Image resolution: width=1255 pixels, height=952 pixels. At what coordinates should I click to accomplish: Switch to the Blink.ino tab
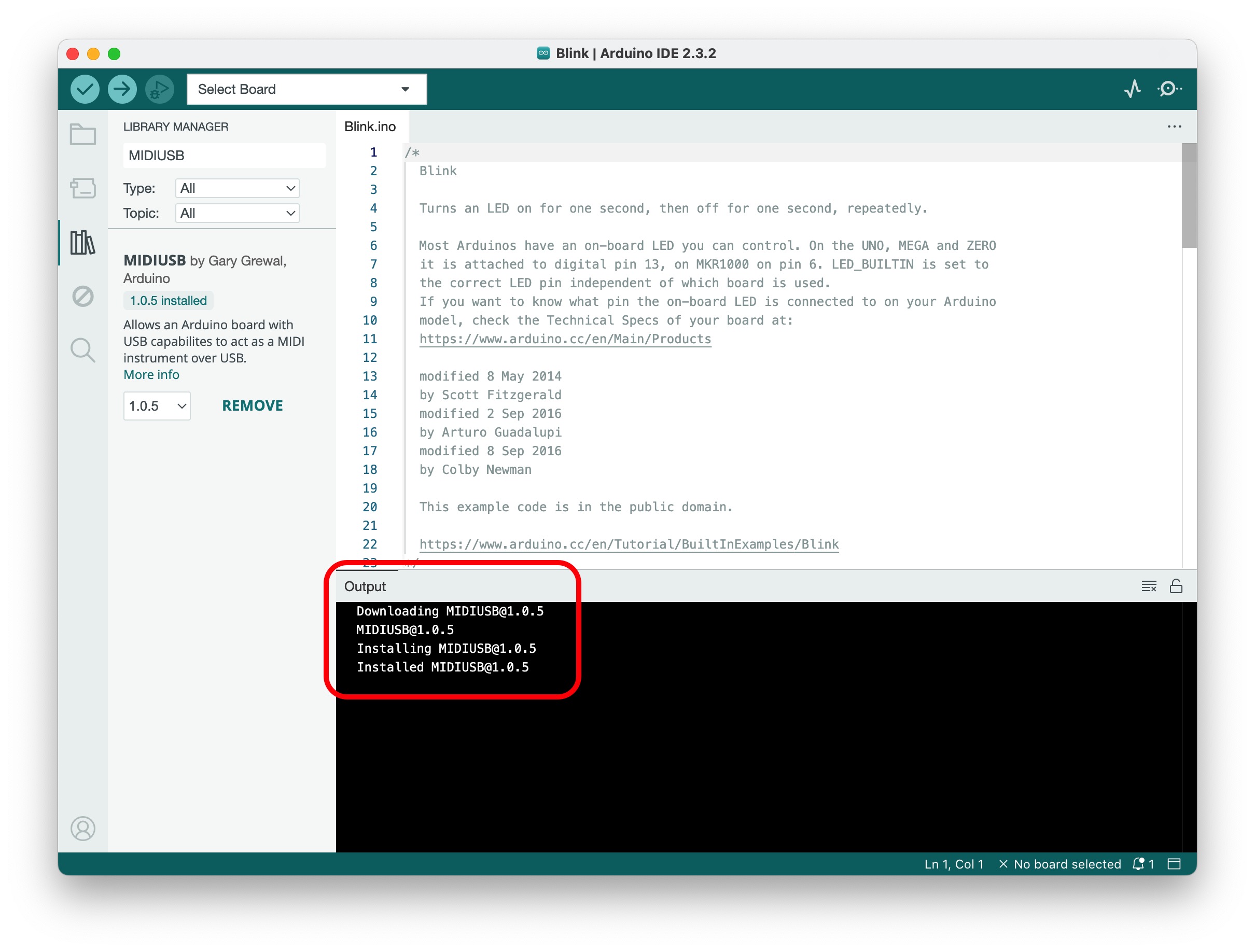(370, 127)
